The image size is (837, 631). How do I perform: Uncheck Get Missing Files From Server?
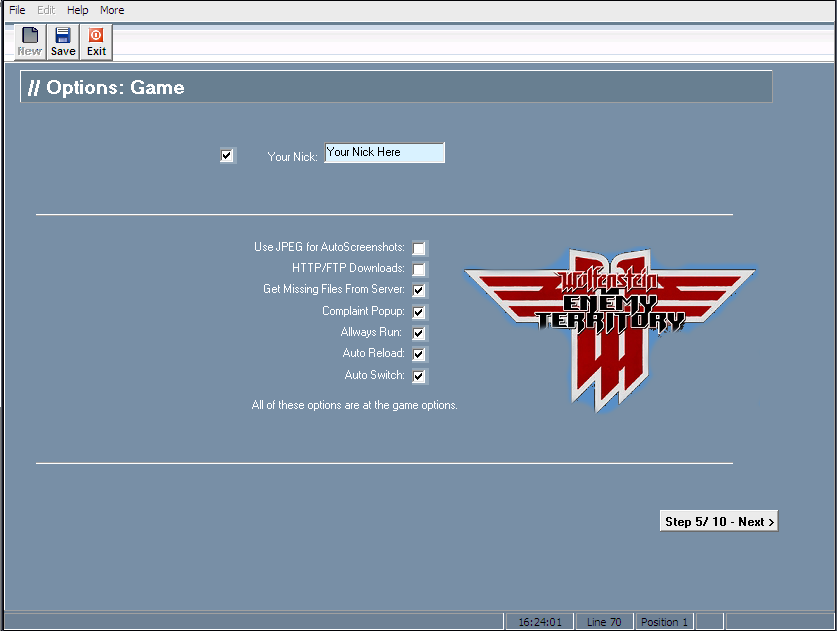click(x=419, y=290)
